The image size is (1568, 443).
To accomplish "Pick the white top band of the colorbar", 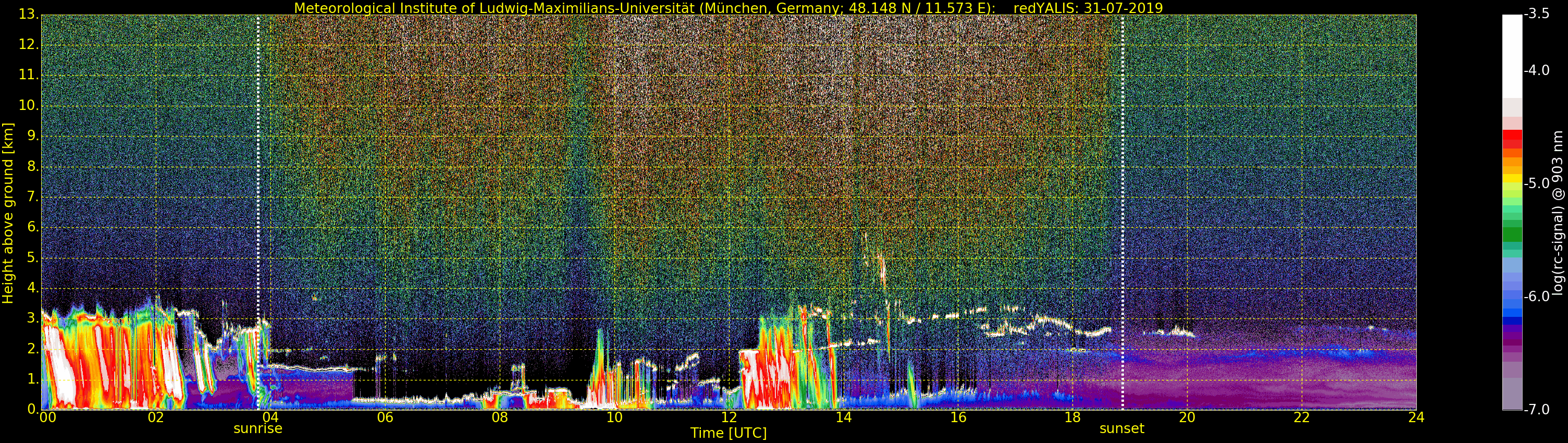I will tap(1512, 56).
